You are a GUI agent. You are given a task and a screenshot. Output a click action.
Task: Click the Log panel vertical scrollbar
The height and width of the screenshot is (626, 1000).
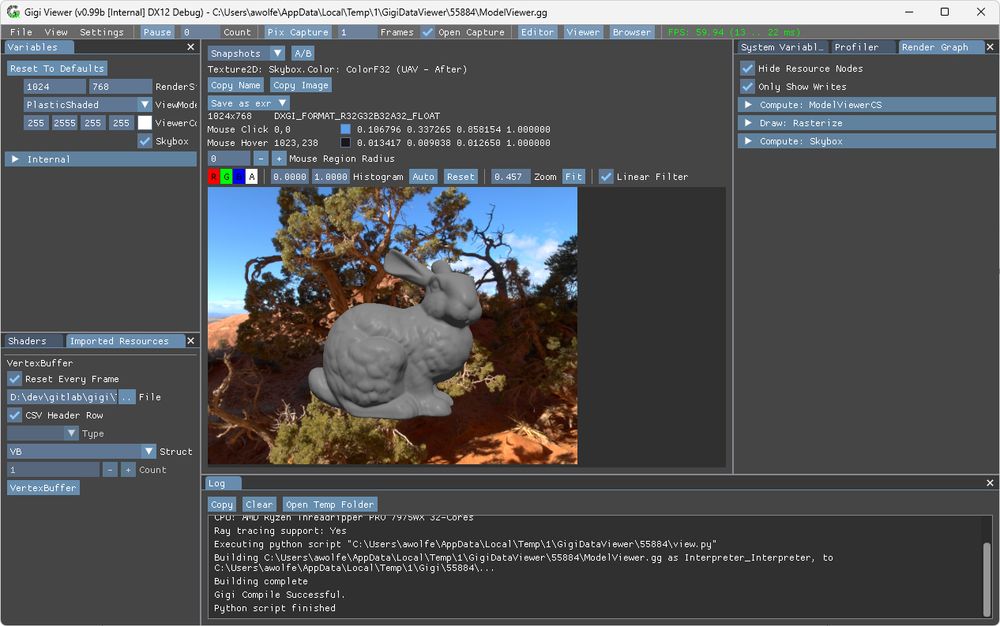(x=987, y=578)
